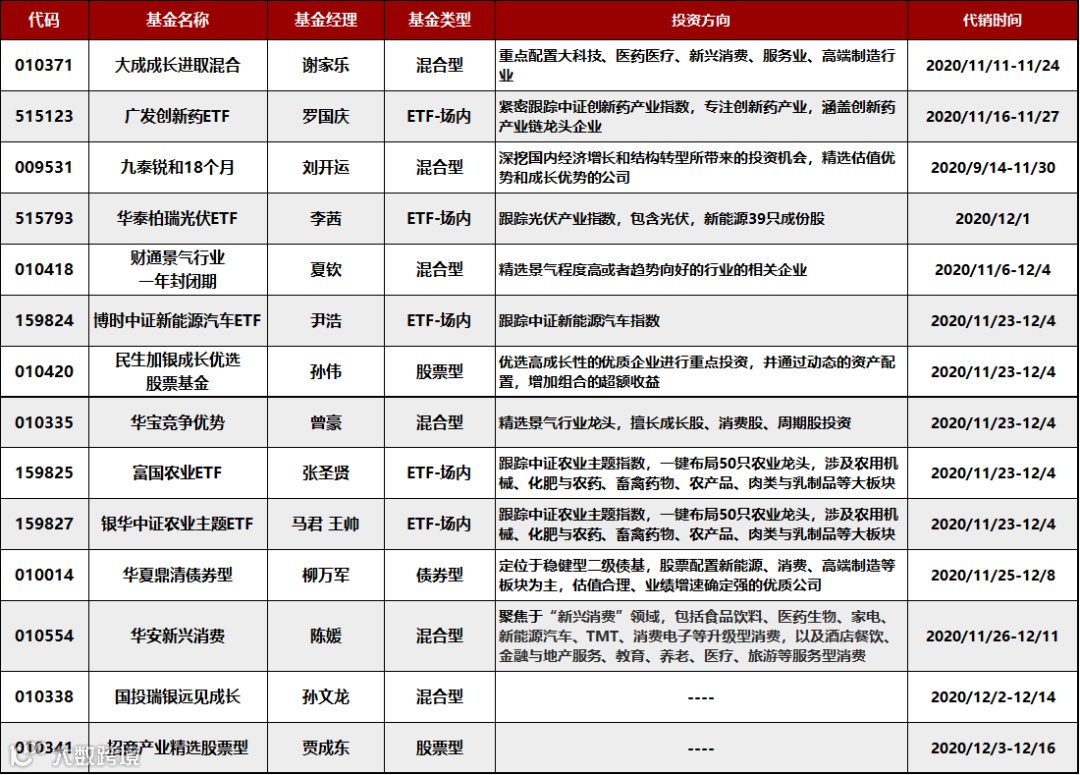Click manager name 柳万军
This screenshot has width=1080, height=775.
point(326,575)
